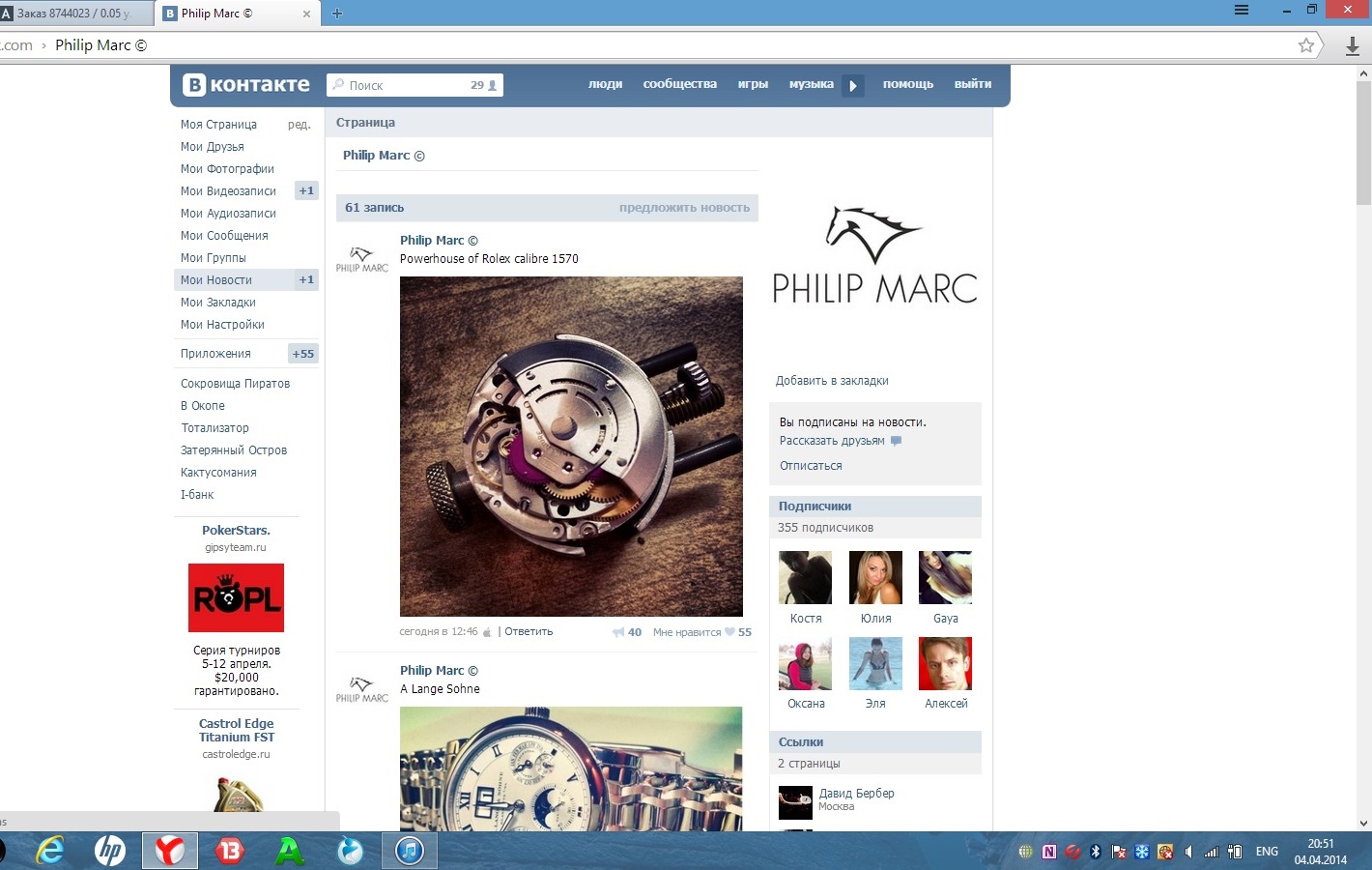Open Internet Explorer from the taskbar
The image size is (1372, 870).
49,851
